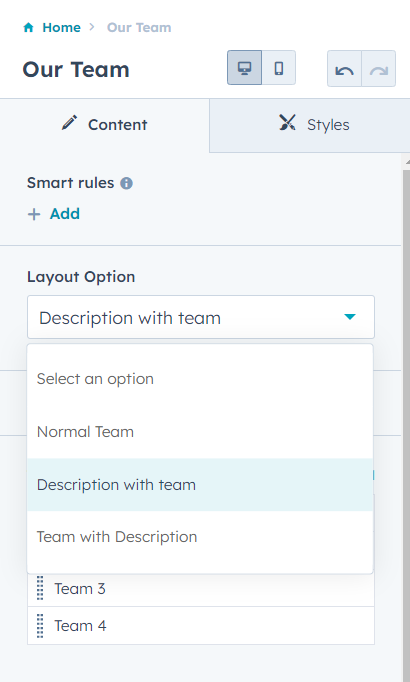Click the Home house icon in breadcrumb
This screenshot has width=410, height=682.
[x=28, y=27]
